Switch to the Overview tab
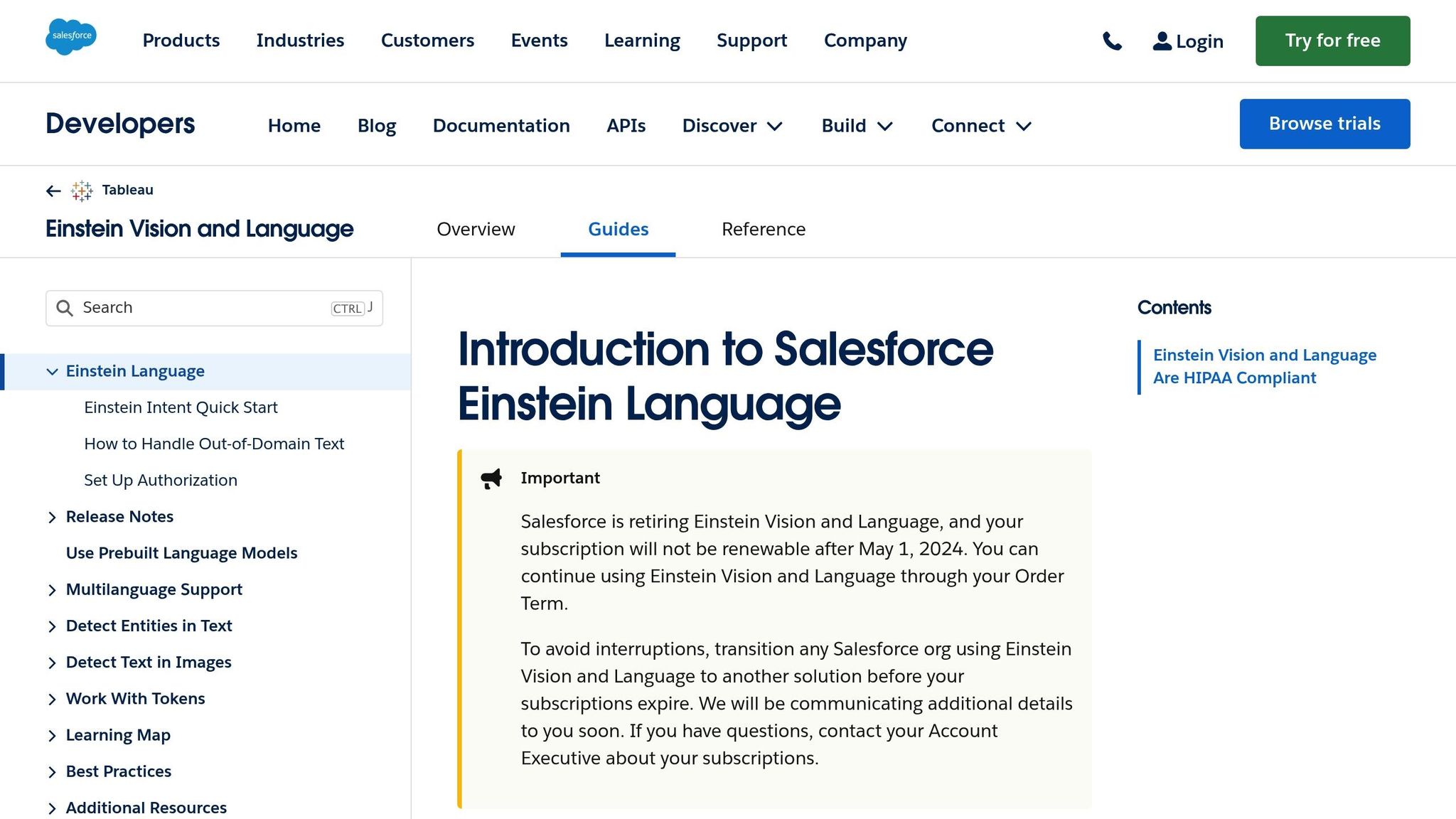The image size is (1456, 819). (476, 229)
